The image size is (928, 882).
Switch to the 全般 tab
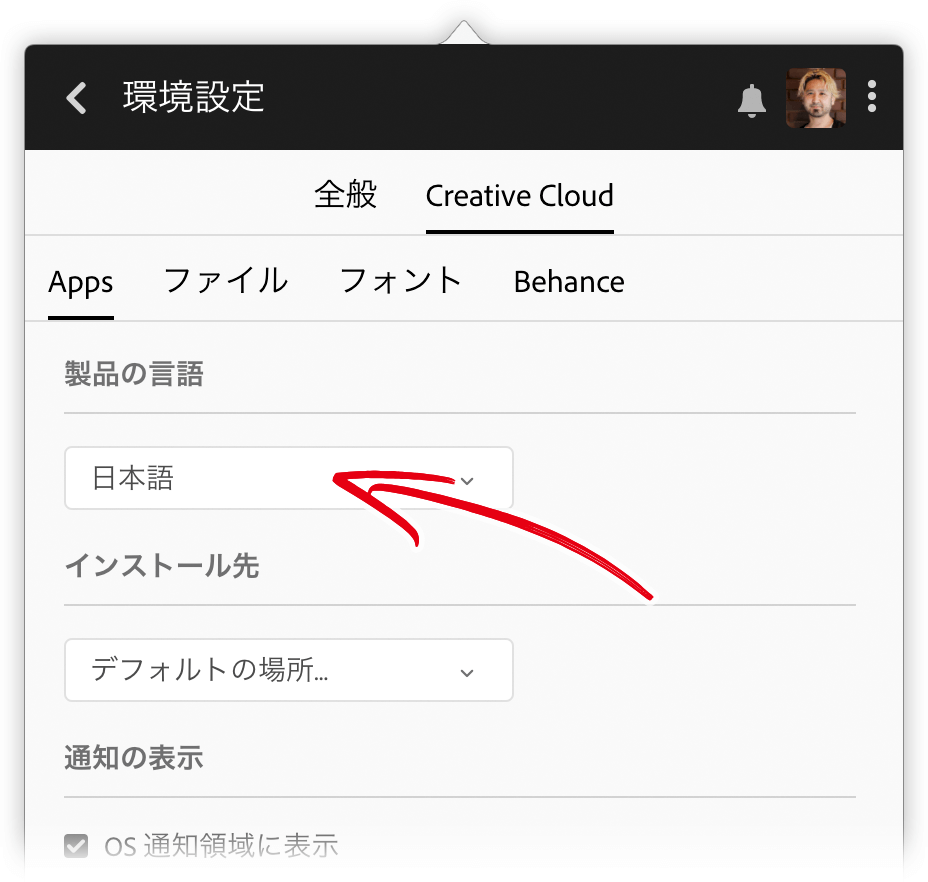click(x=345, y=195)
